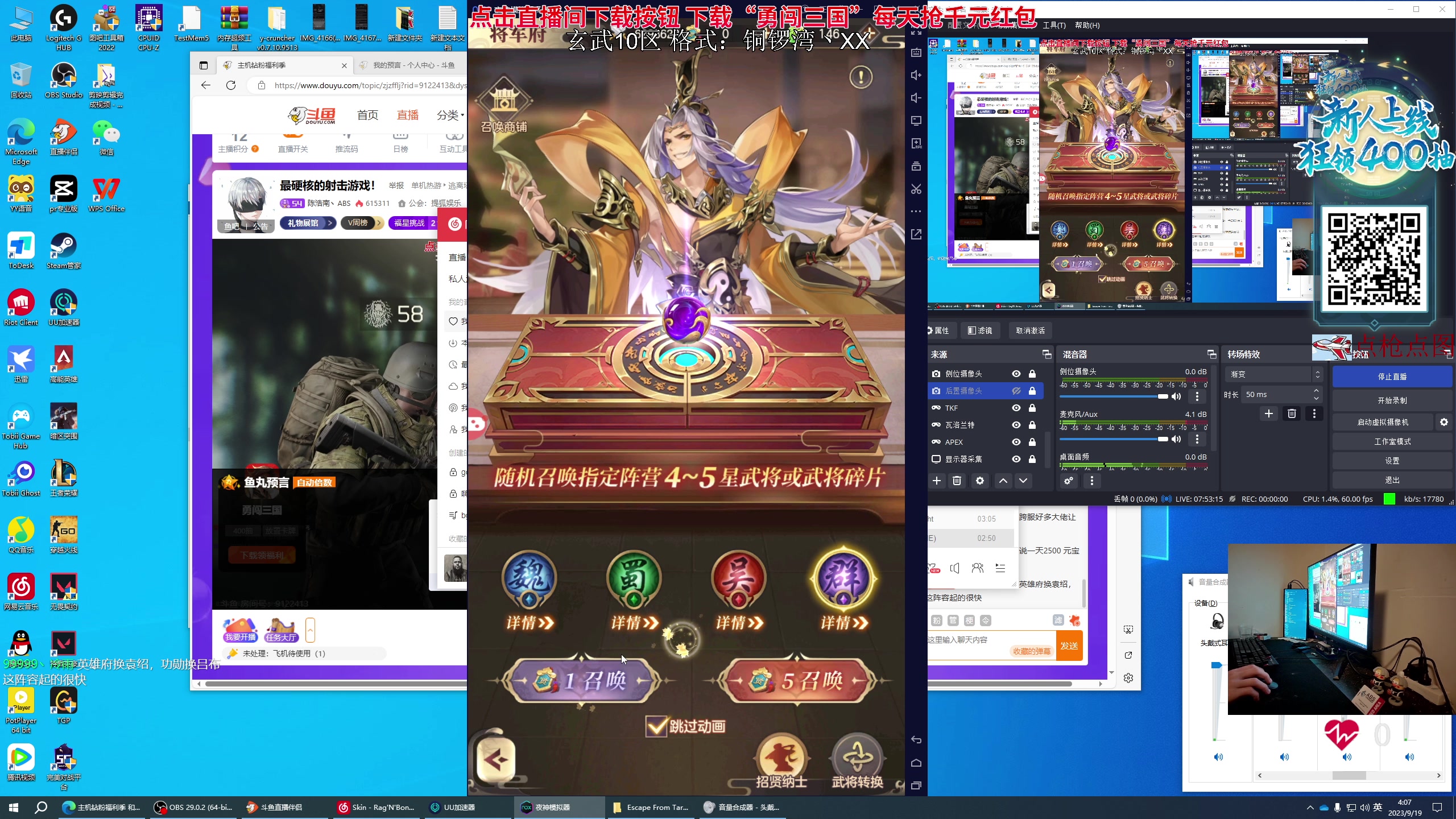Add a new source in OBS sources panel
Screen dimensions: 1456x819
click(x=937, y=481)
